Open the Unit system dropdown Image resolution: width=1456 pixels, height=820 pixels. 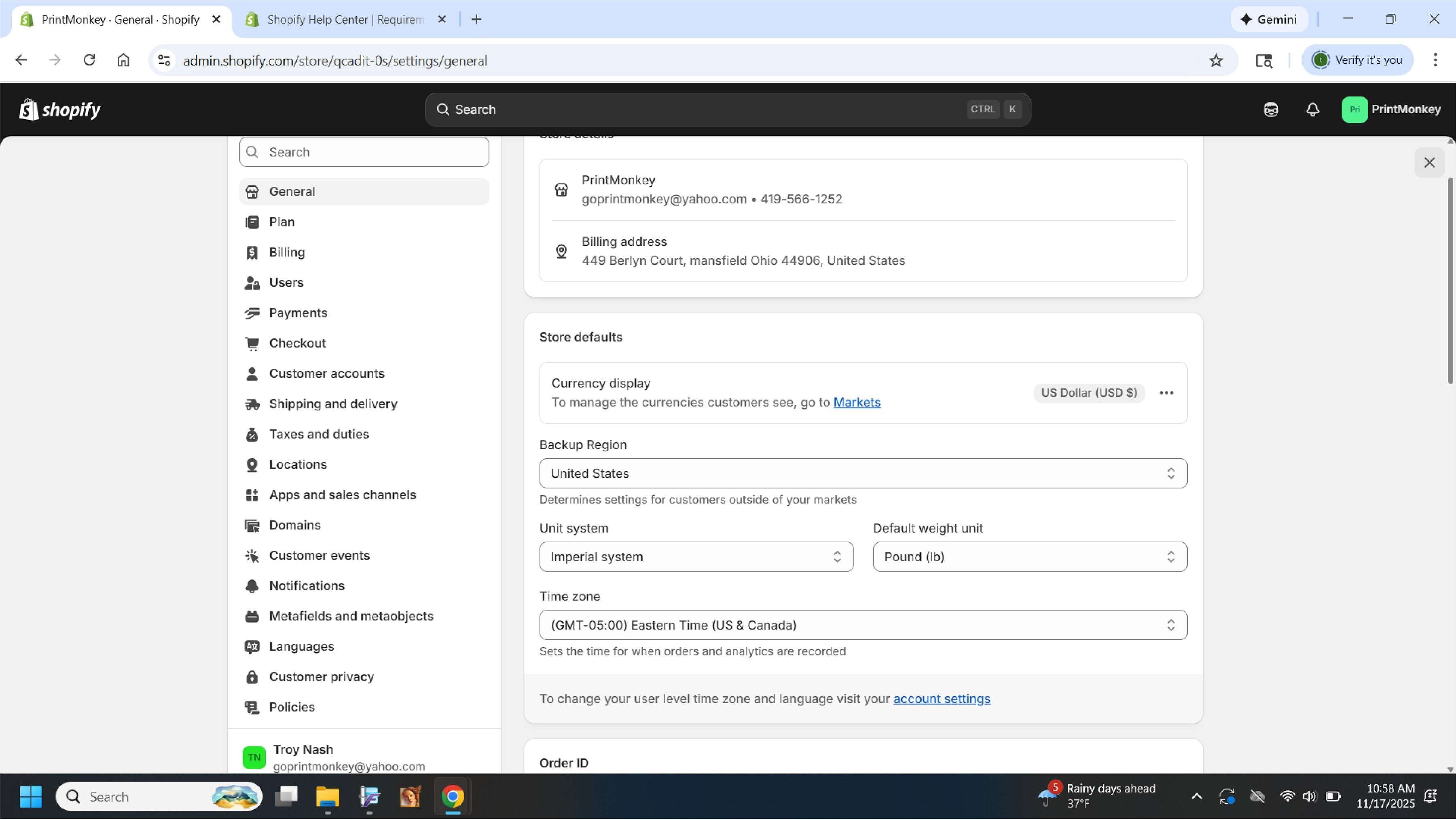pyautogui.click(x=696, y=557)
